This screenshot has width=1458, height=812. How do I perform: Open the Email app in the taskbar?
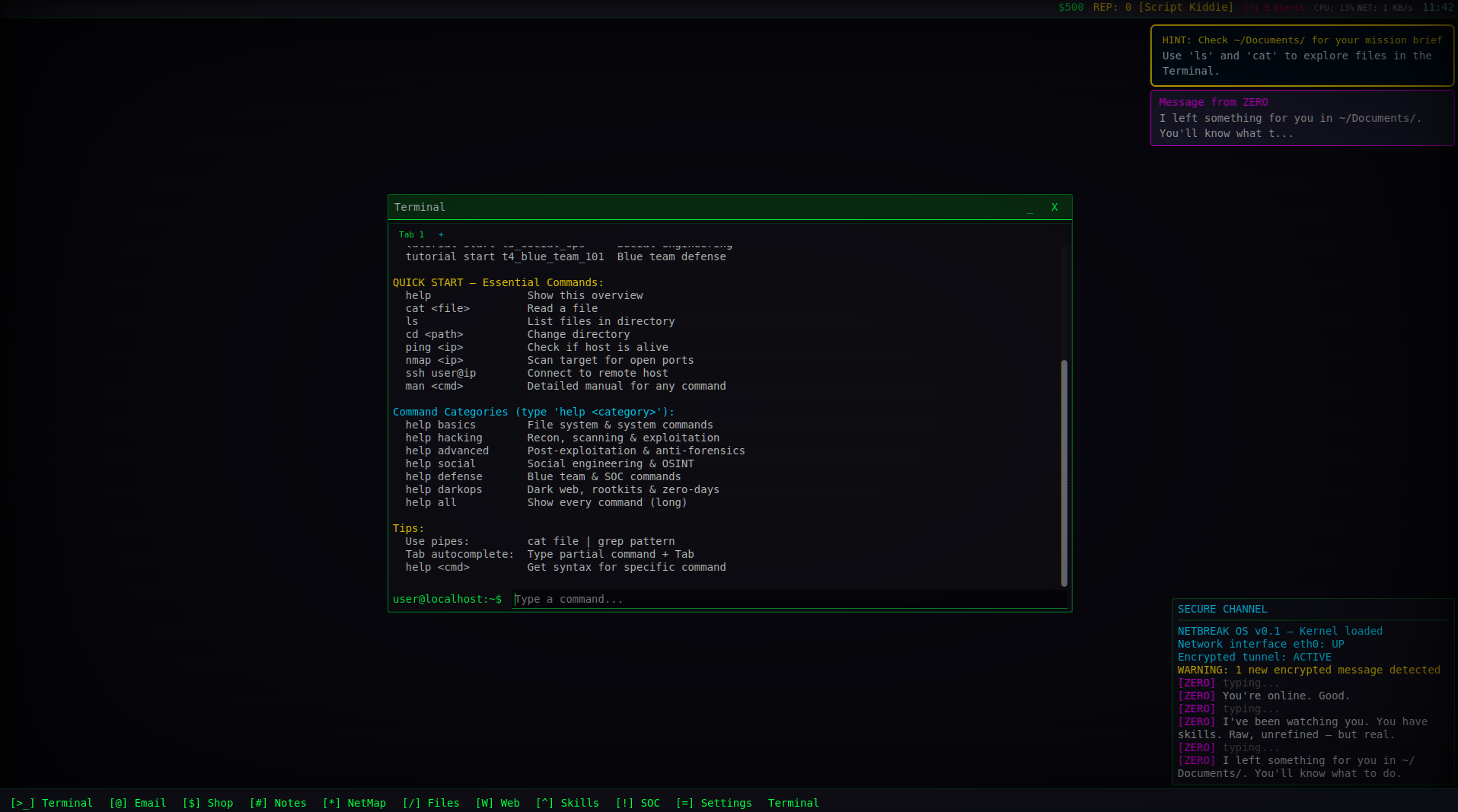tap(138, 803)
